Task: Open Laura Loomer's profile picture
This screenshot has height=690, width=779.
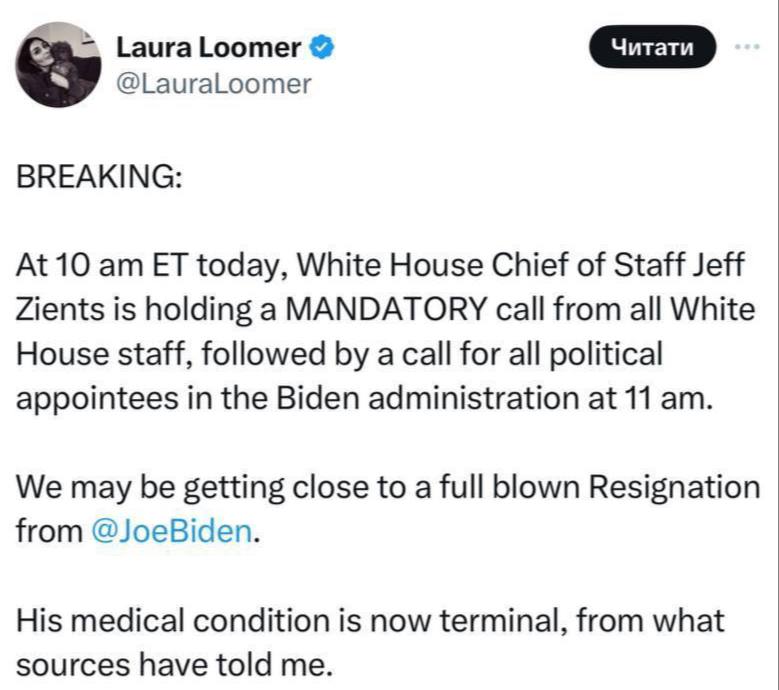Action: (x=59, y=65)
